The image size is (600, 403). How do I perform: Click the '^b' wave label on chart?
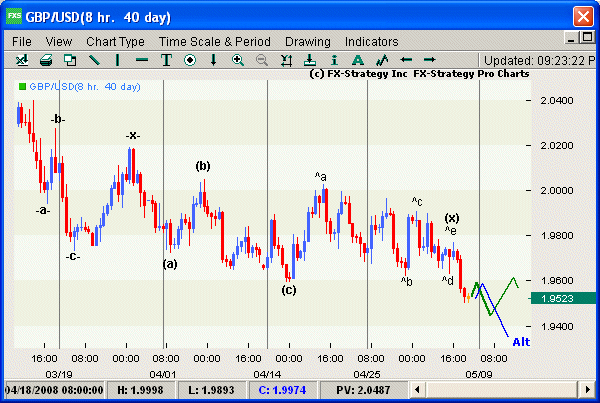(407, 281)
